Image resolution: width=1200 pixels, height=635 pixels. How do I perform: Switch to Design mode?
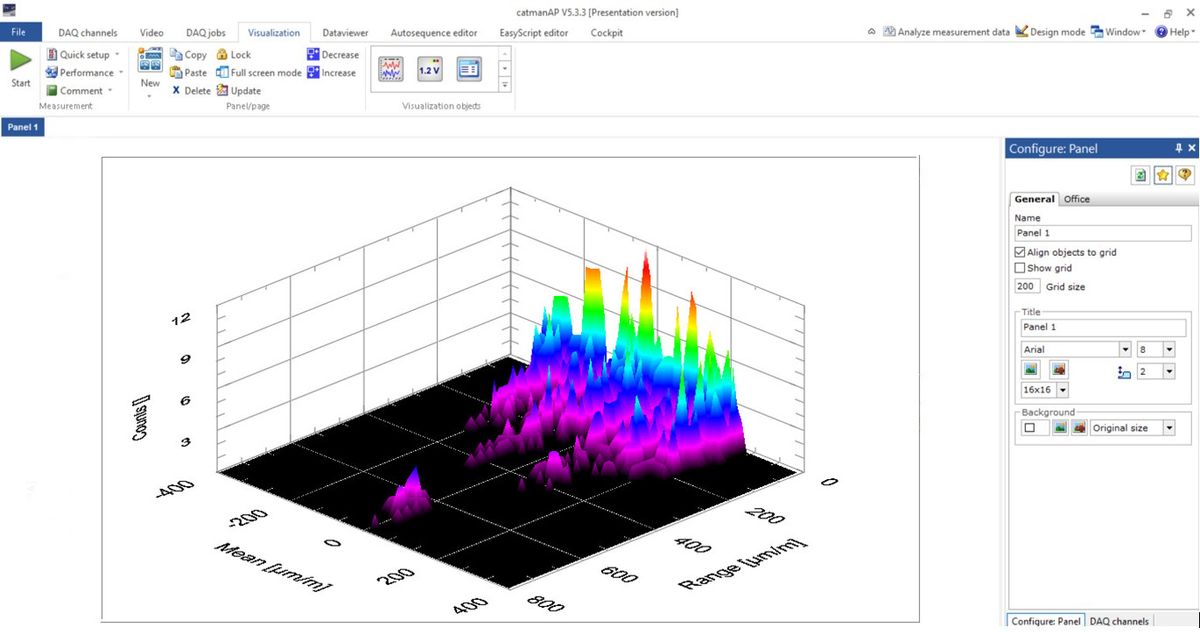pyautogui.click(x=1050, y=32)
